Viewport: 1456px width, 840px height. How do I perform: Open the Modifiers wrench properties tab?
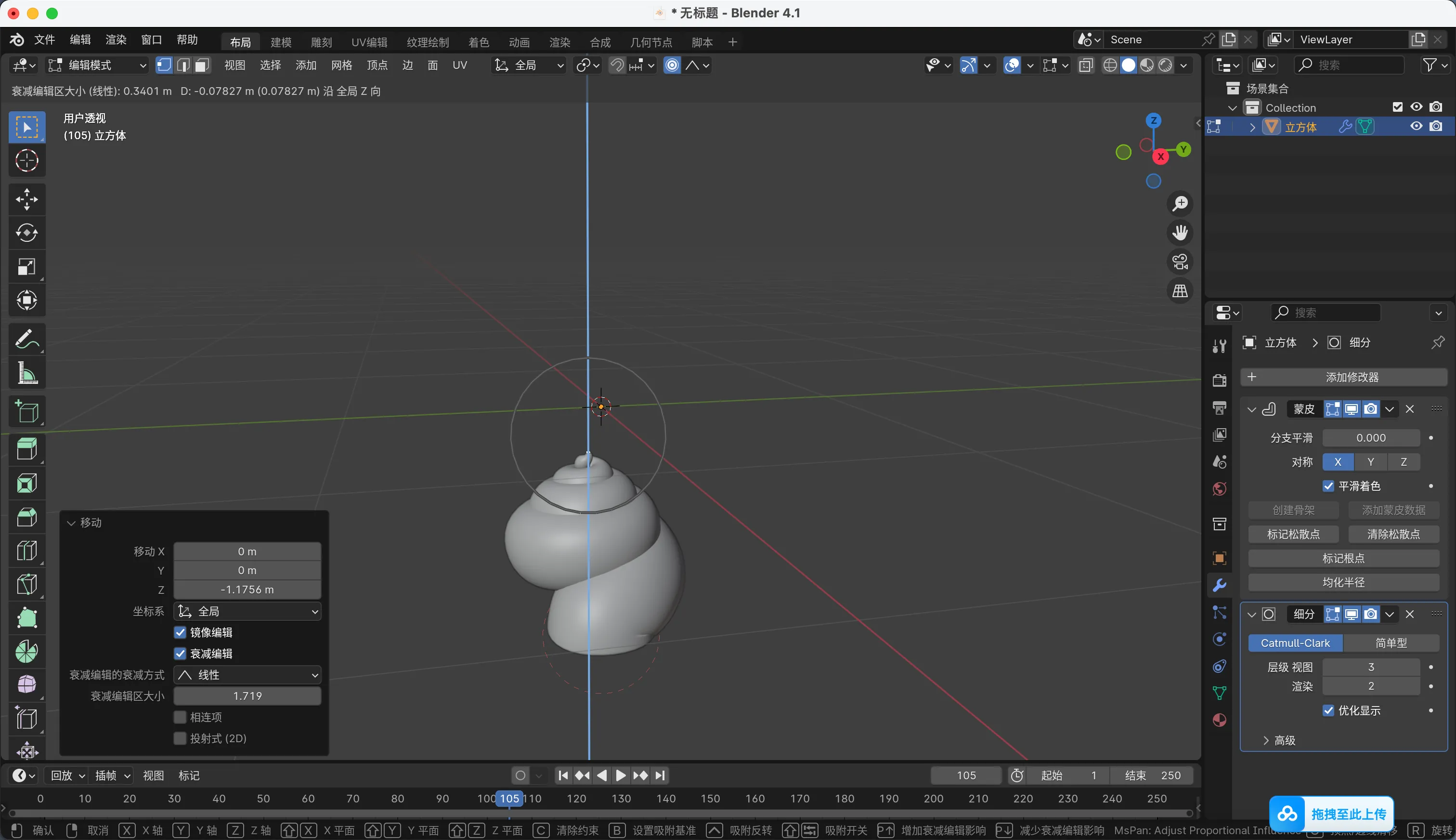click(x=1219, y=585)
